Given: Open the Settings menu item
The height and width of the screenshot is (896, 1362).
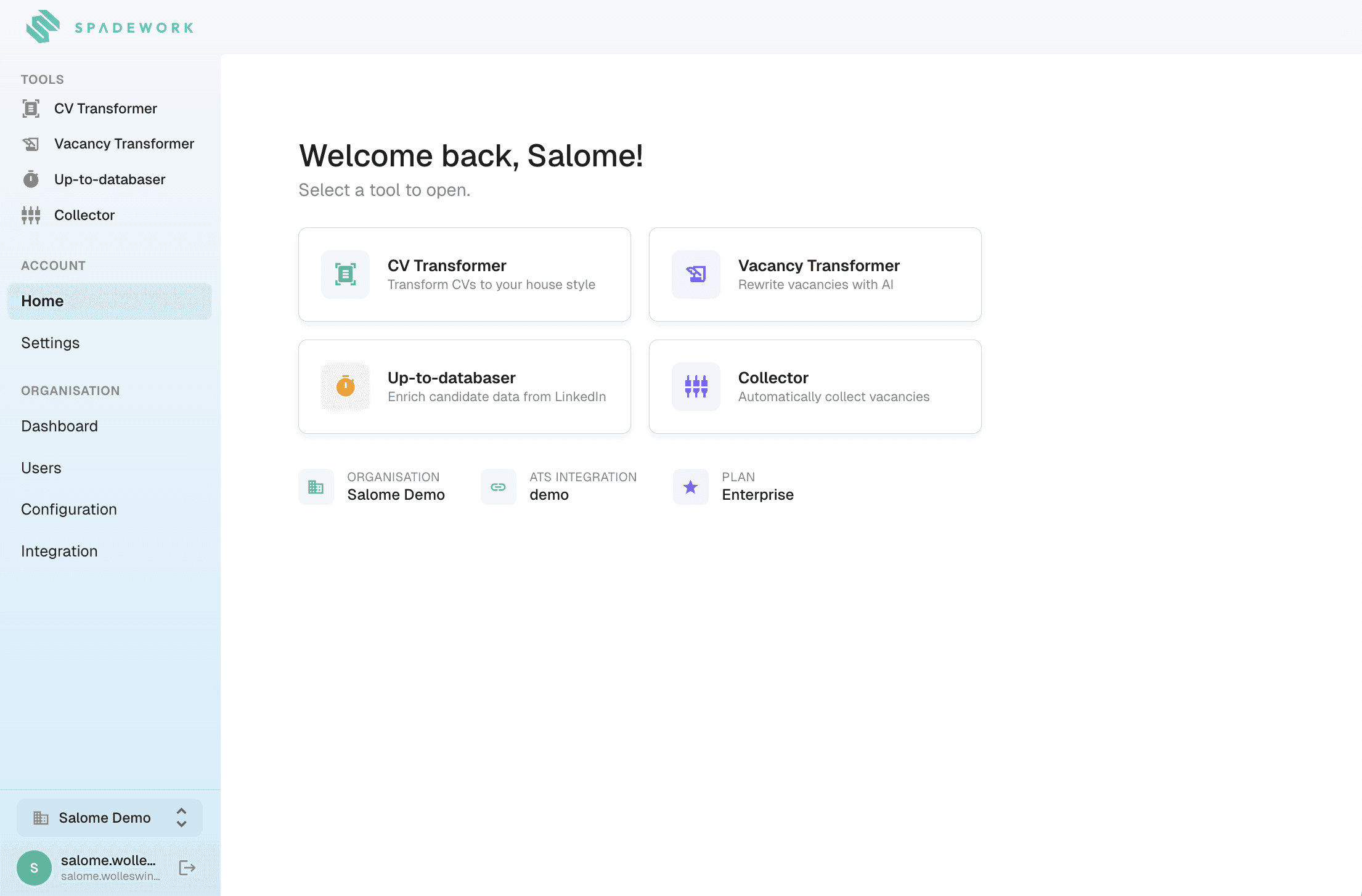Looking at the screenshot, I should (51, 343).
